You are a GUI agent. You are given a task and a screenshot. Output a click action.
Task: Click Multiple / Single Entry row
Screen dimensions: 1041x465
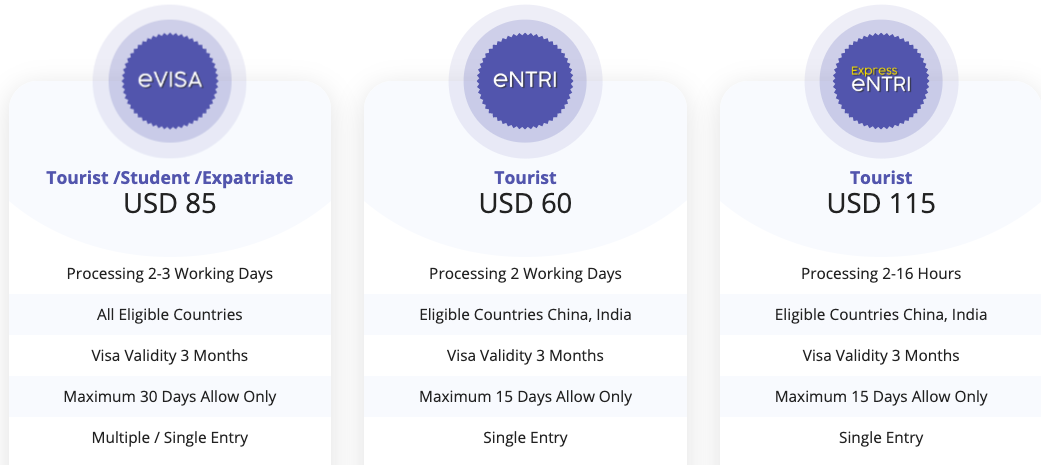coord(169,438)
